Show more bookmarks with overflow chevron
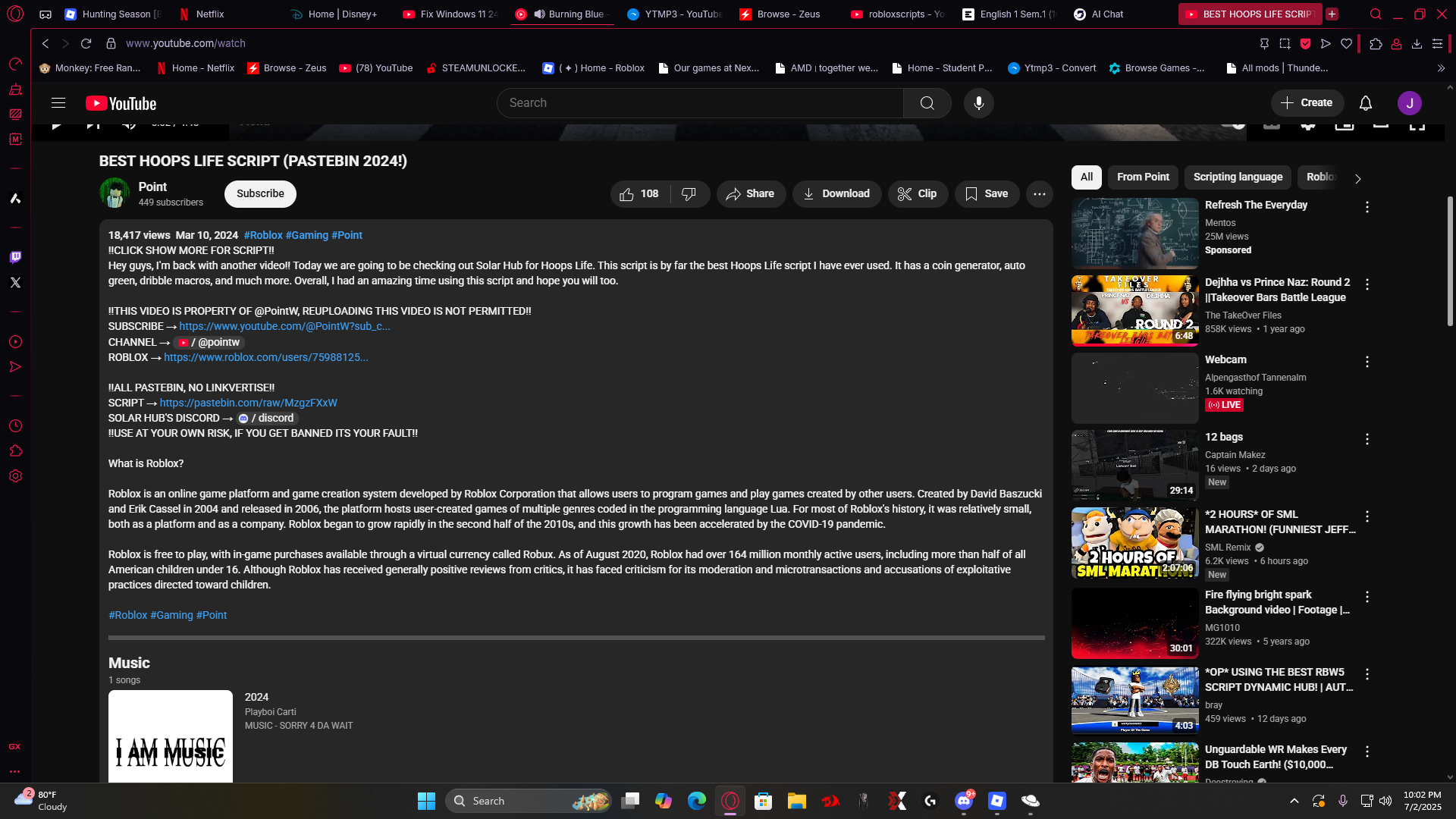This screenshot has height=819, width=1456. (x=1441, y=68)
